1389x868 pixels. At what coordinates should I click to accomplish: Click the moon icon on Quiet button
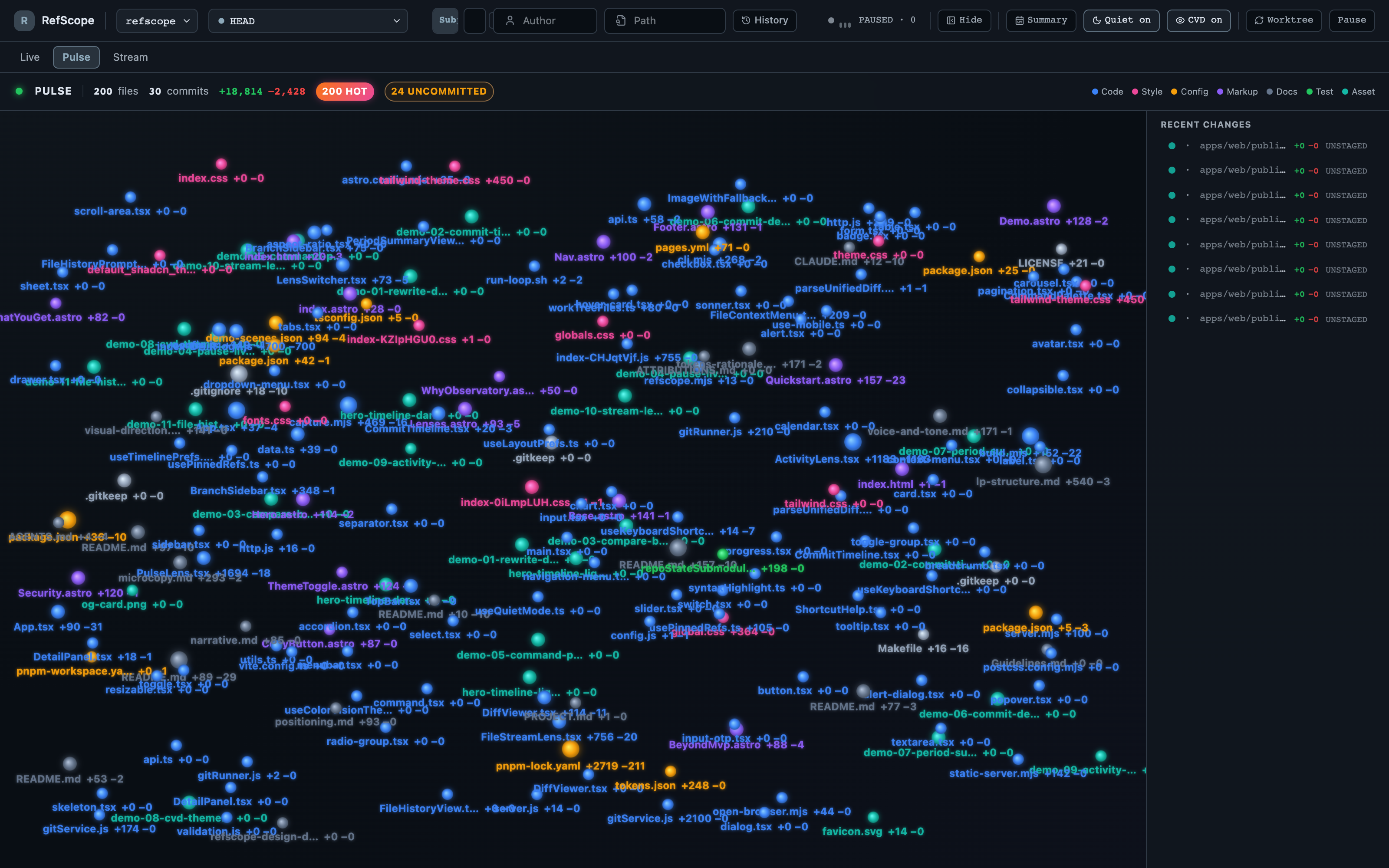tap(1096, 21)
